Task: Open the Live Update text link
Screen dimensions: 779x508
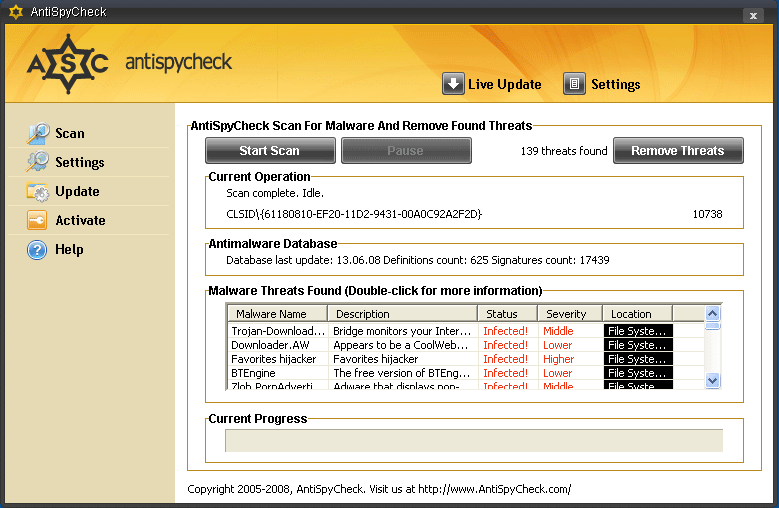Action: point(504,84)
